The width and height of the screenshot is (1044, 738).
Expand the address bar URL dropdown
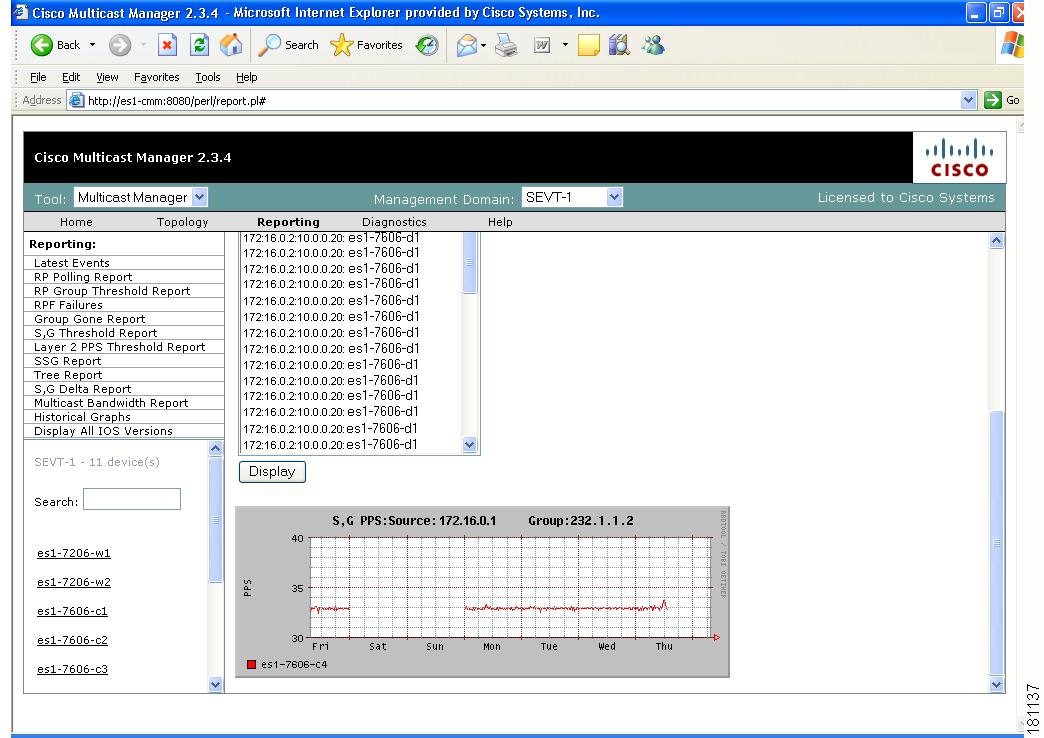pos(968,100)
